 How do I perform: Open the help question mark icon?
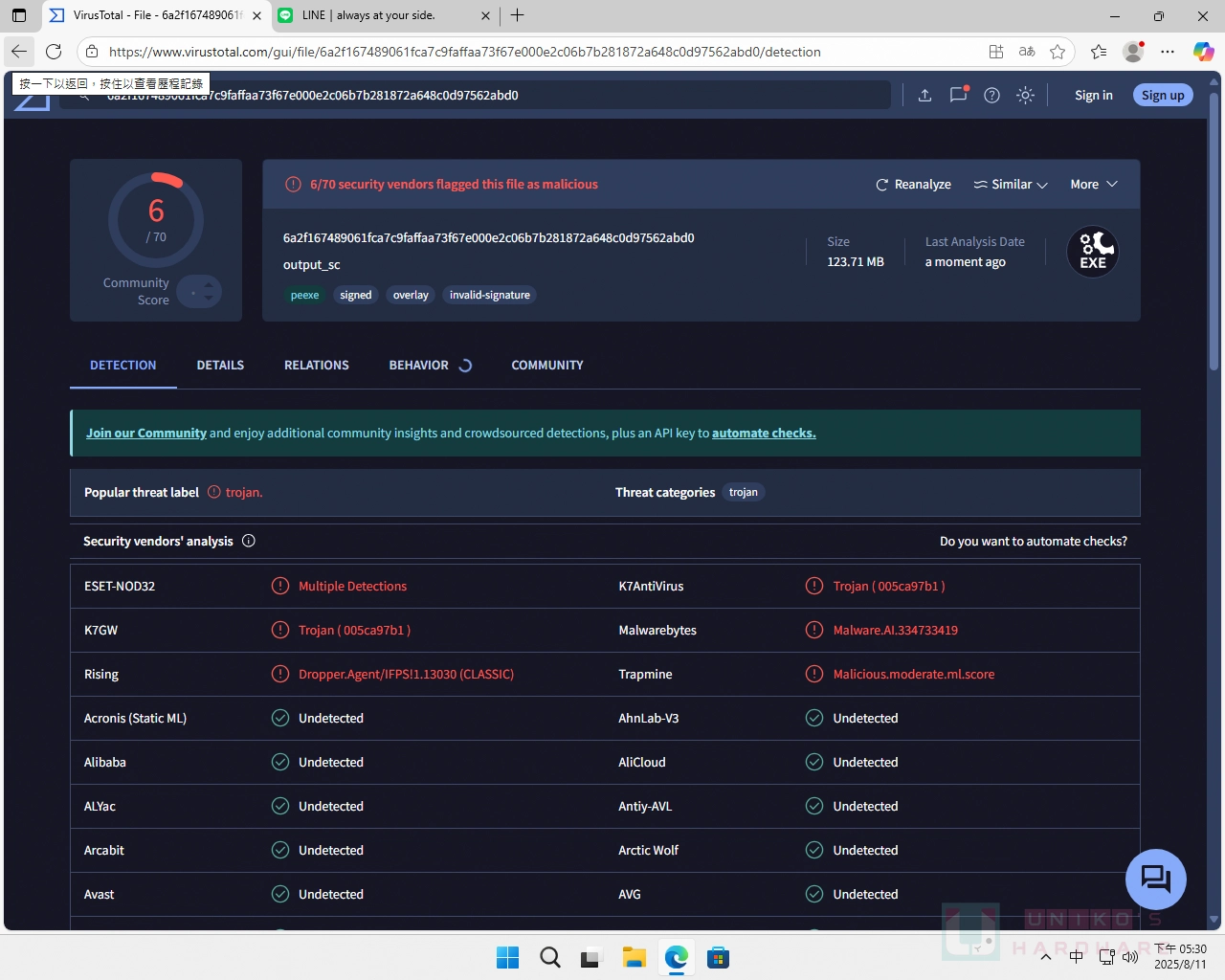point(991,95)
